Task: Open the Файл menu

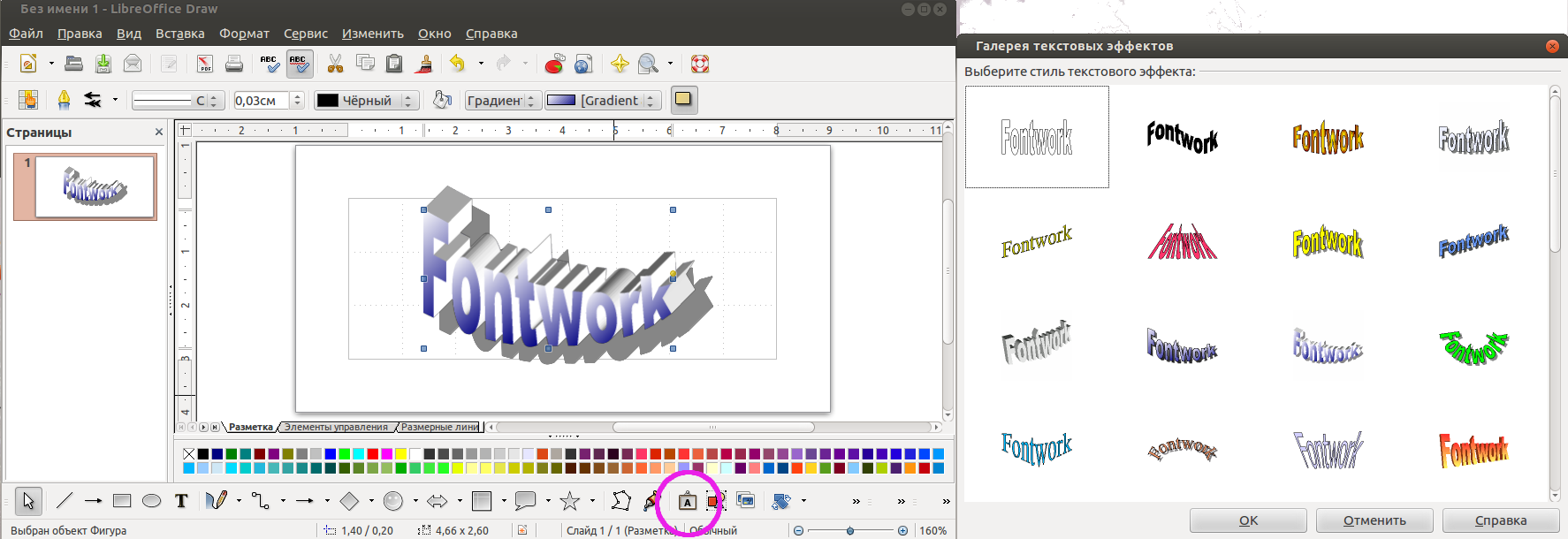Action: click(27, 34)
